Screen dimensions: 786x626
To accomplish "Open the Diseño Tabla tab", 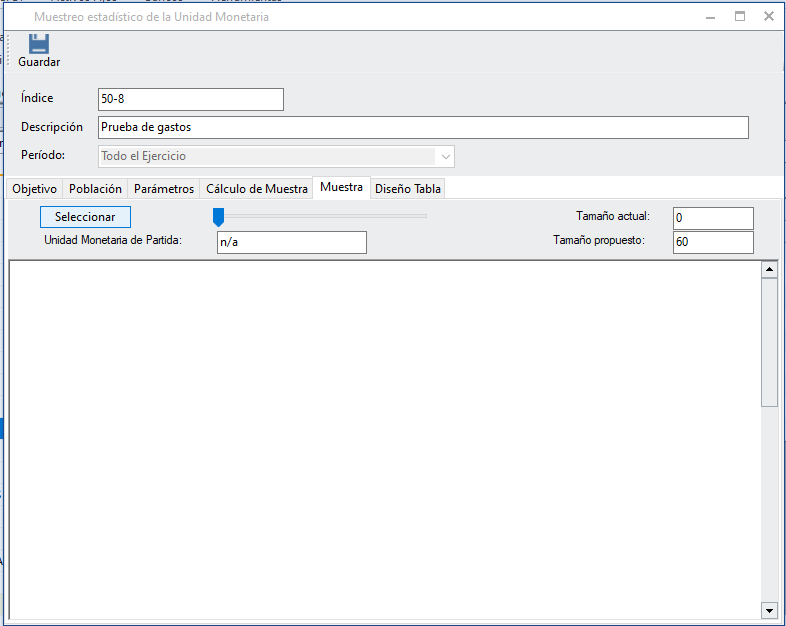I will point(408,189).
